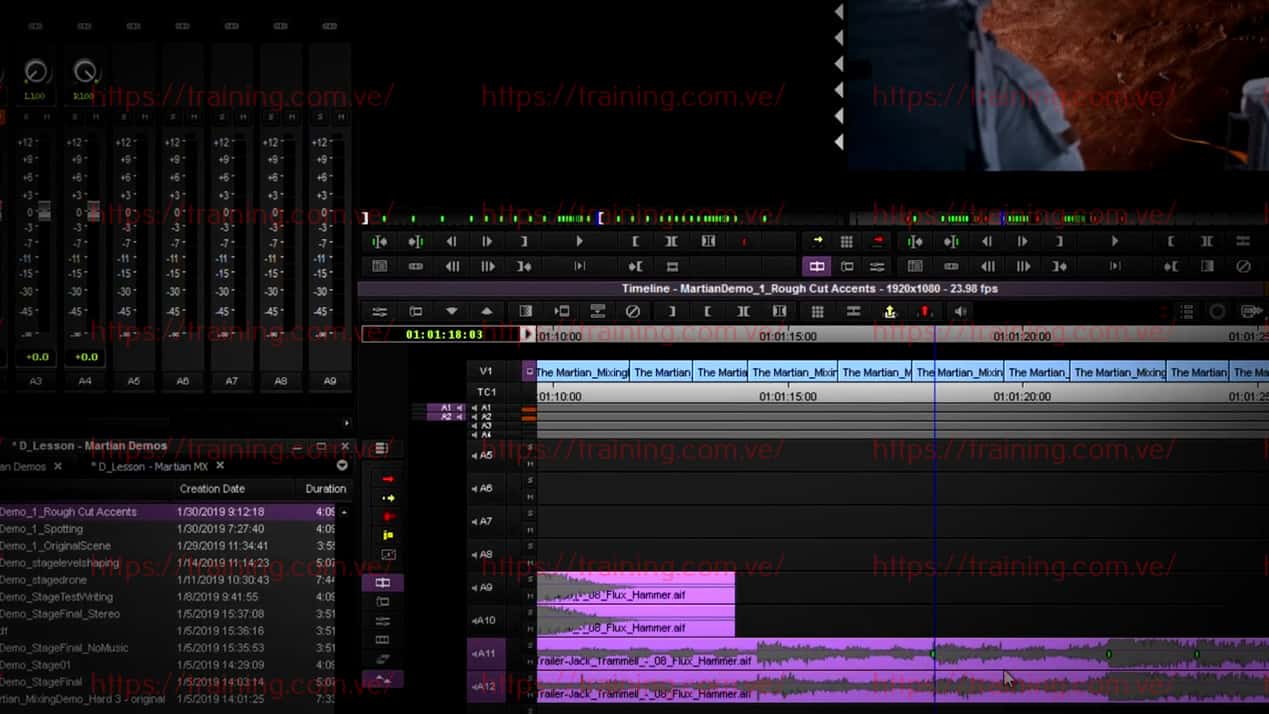
Task: Switch to the D_Lesson - Martian MX tab
Action: pos(150,466)
